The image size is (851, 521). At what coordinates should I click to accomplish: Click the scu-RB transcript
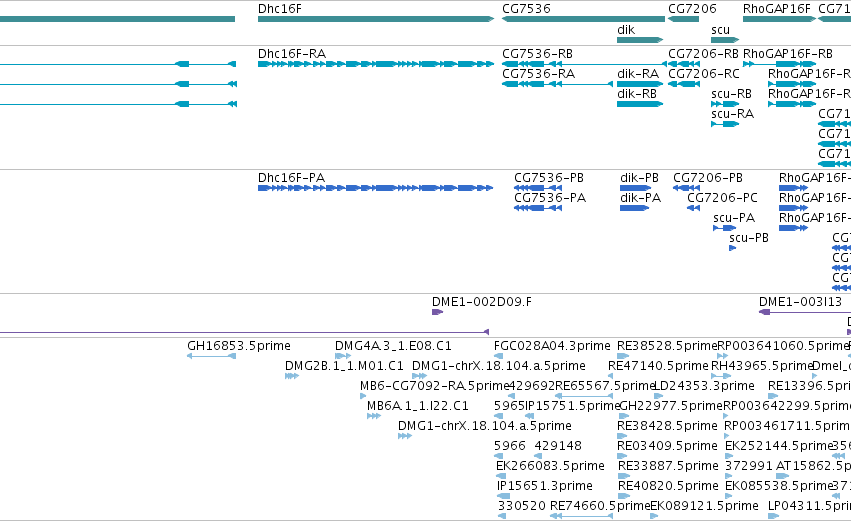pyautogui.click(x=725, y=104)
